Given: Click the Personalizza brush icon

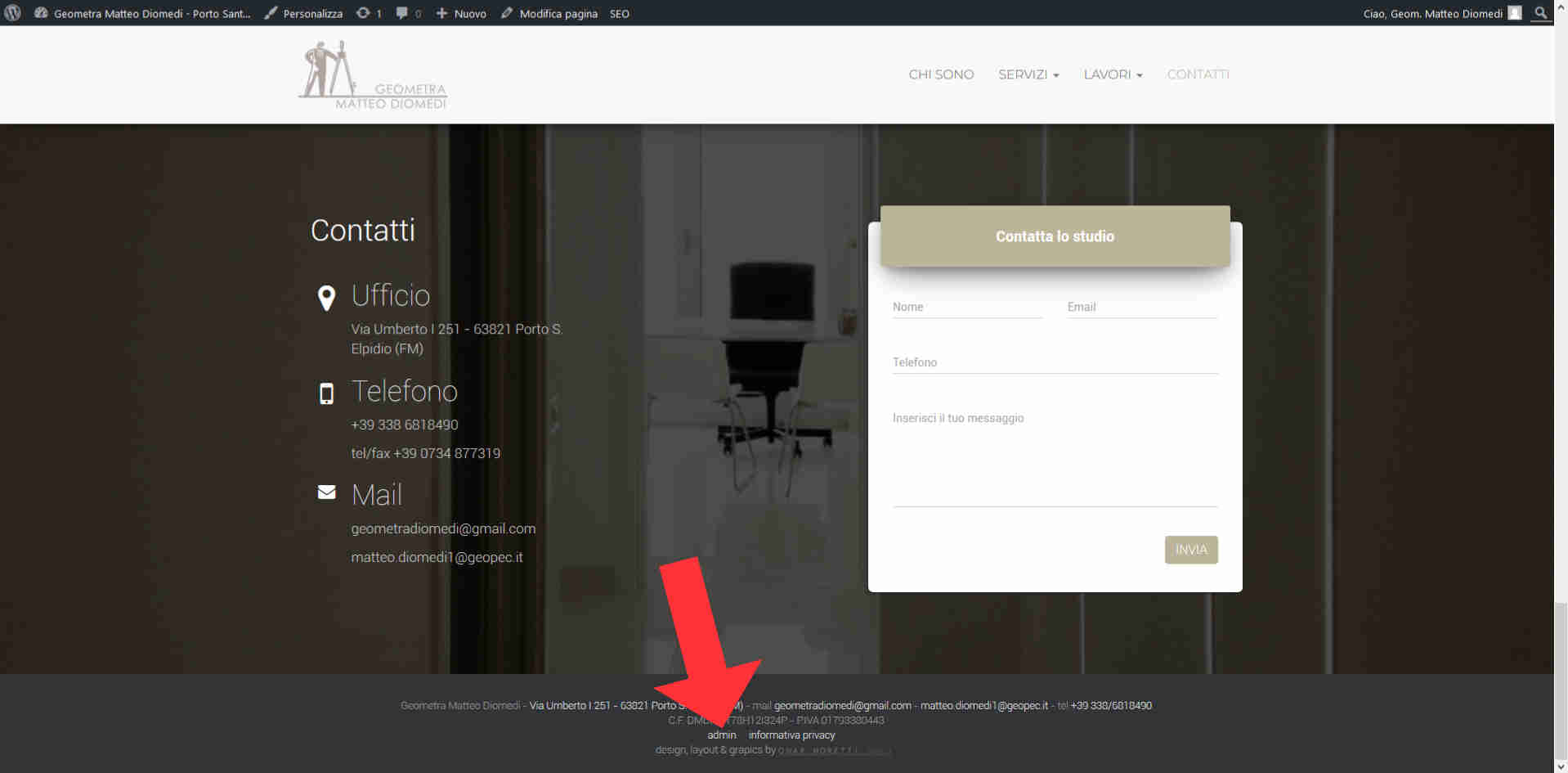Looking at the screenshot, I should (x=271, y=13).
